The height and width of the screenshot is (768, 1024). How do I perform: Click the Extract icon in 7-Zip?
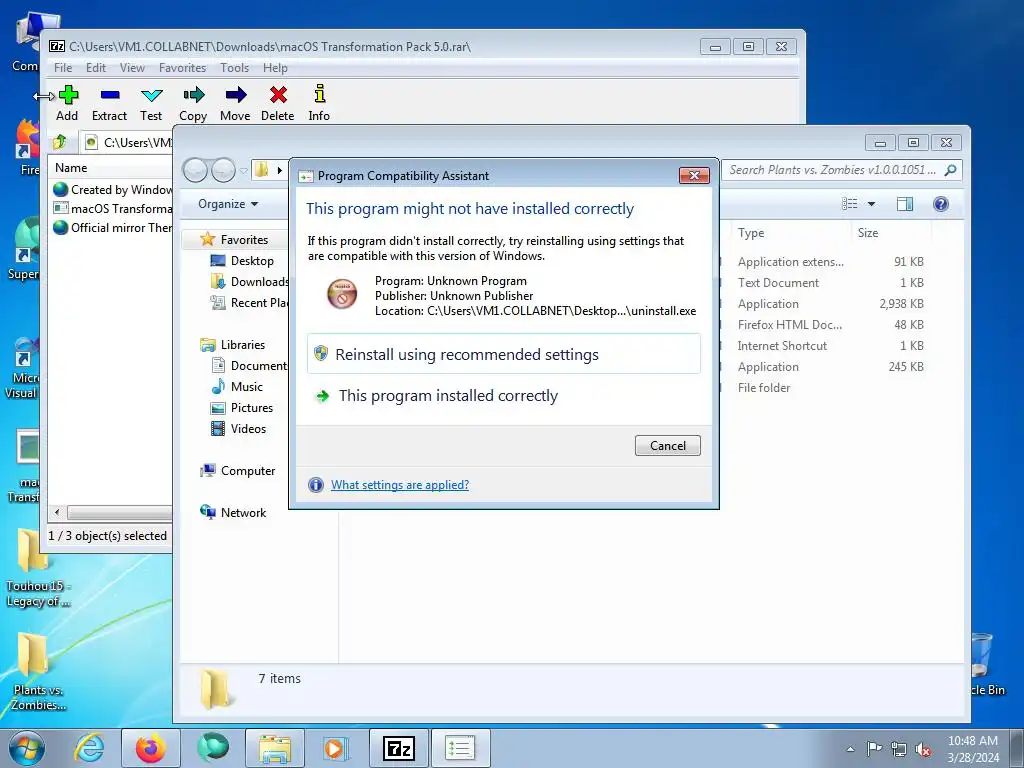click(110, 103)
